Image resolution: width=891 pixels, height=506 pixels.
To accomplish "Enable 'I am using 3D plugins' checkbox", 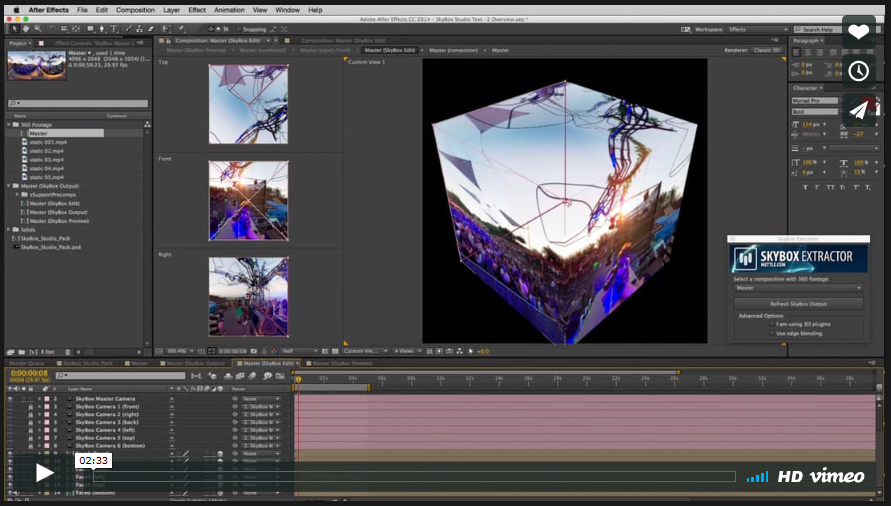I will (x=772, y=324).
